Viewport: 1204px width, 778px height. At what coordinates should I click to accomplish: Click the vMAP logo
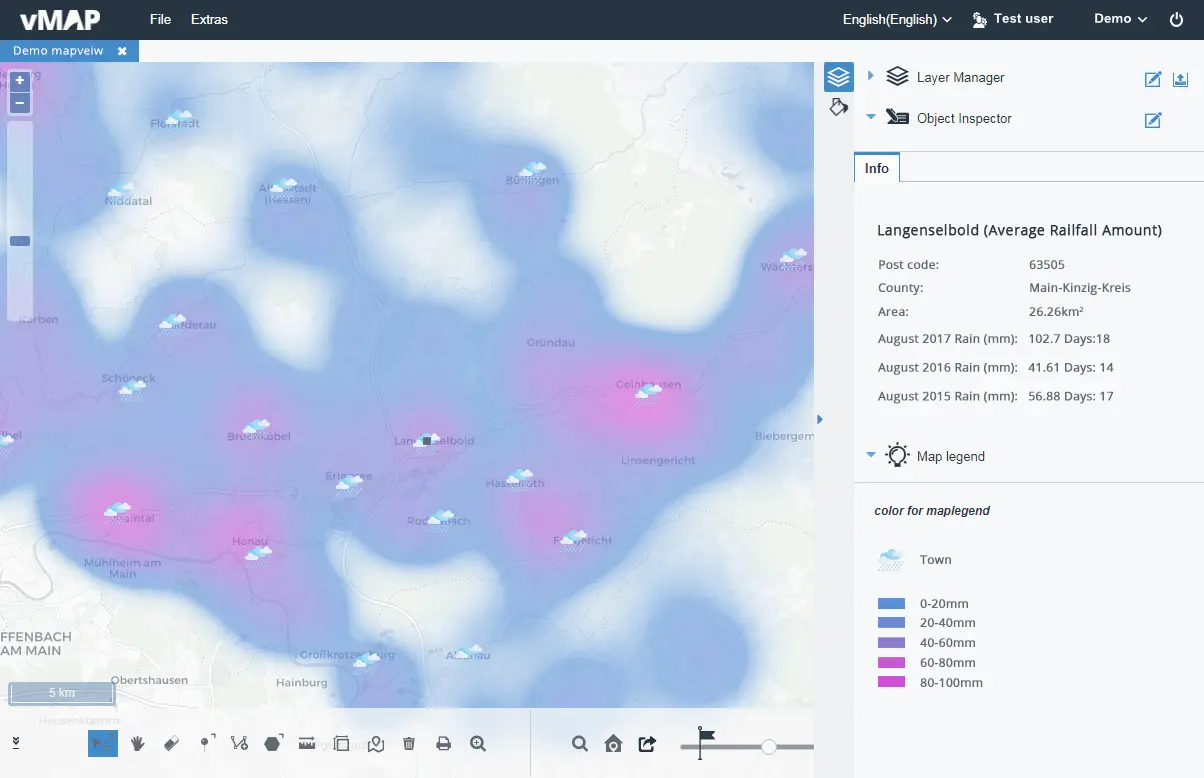60,19
